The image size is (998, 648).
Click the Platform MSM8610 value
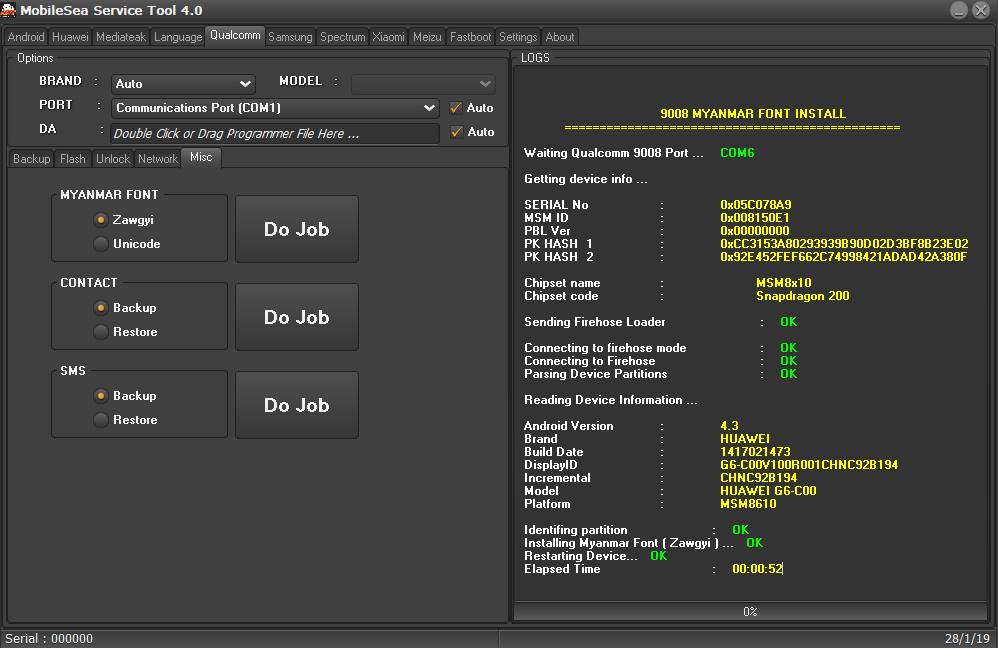pos(748,504)
